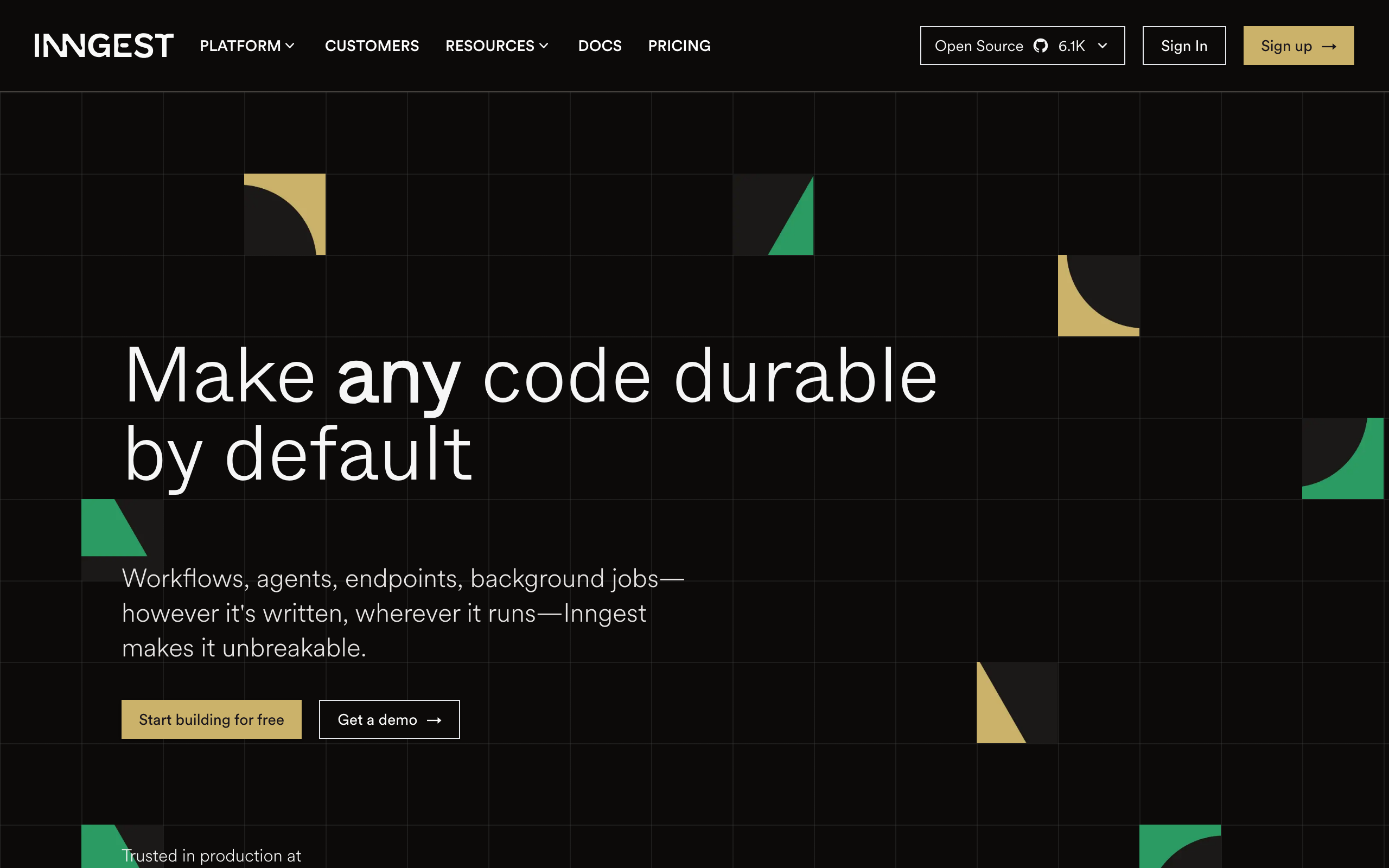Image resolution: width=1389 pixels, height=868 pixels.
Task: Open the Customers page
Action: tap(371, 46)
